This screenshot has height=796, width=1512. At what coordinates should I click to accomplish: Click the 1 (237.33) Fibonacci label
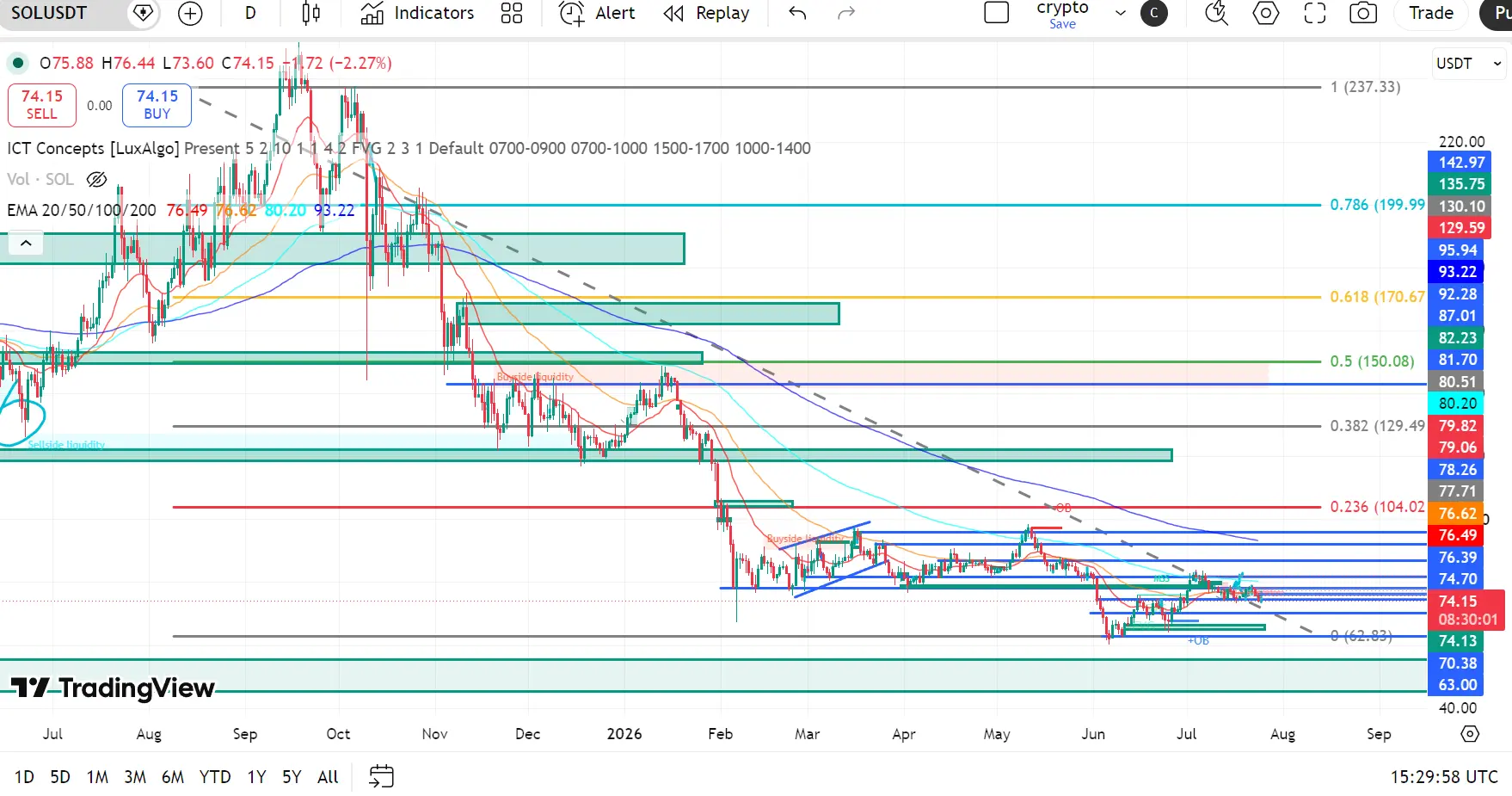tap(1365, 87)
